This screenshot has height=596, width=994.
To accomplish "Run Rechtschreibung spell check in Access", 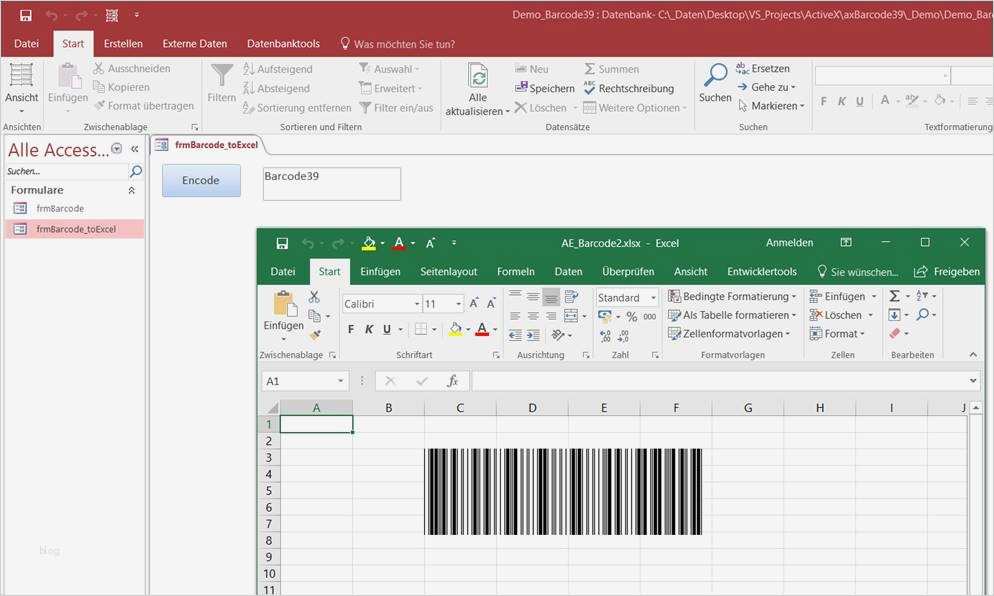I will pos(628,88).
